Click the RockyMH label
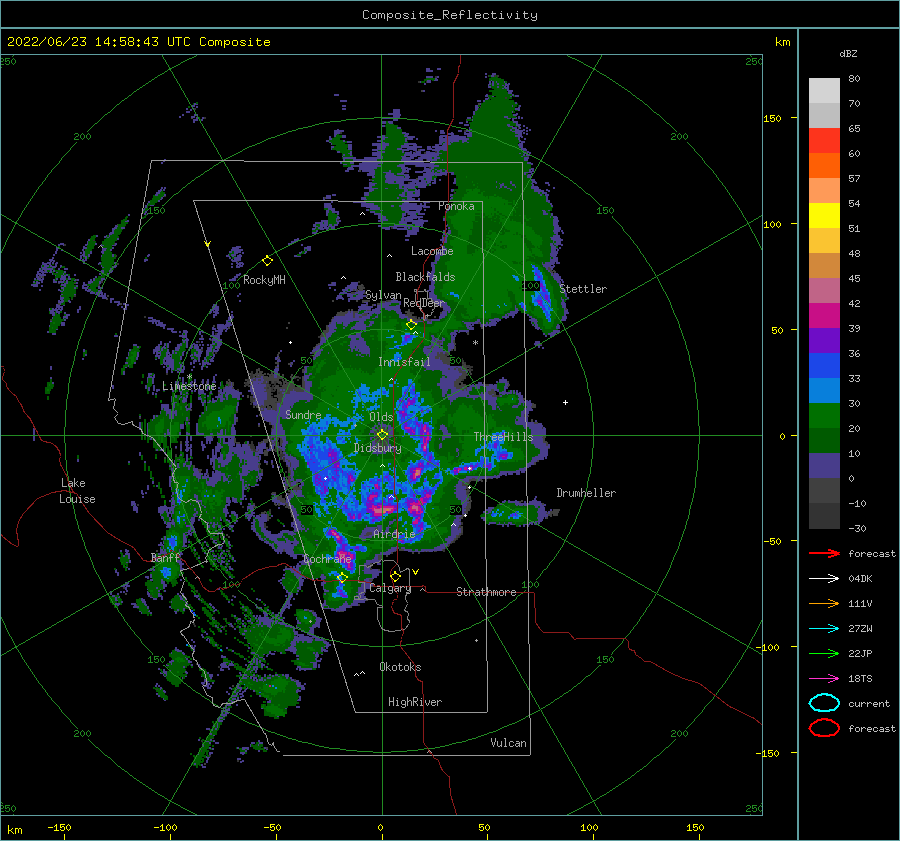Screen dimensions: 900x841 (x=264, y=280)
